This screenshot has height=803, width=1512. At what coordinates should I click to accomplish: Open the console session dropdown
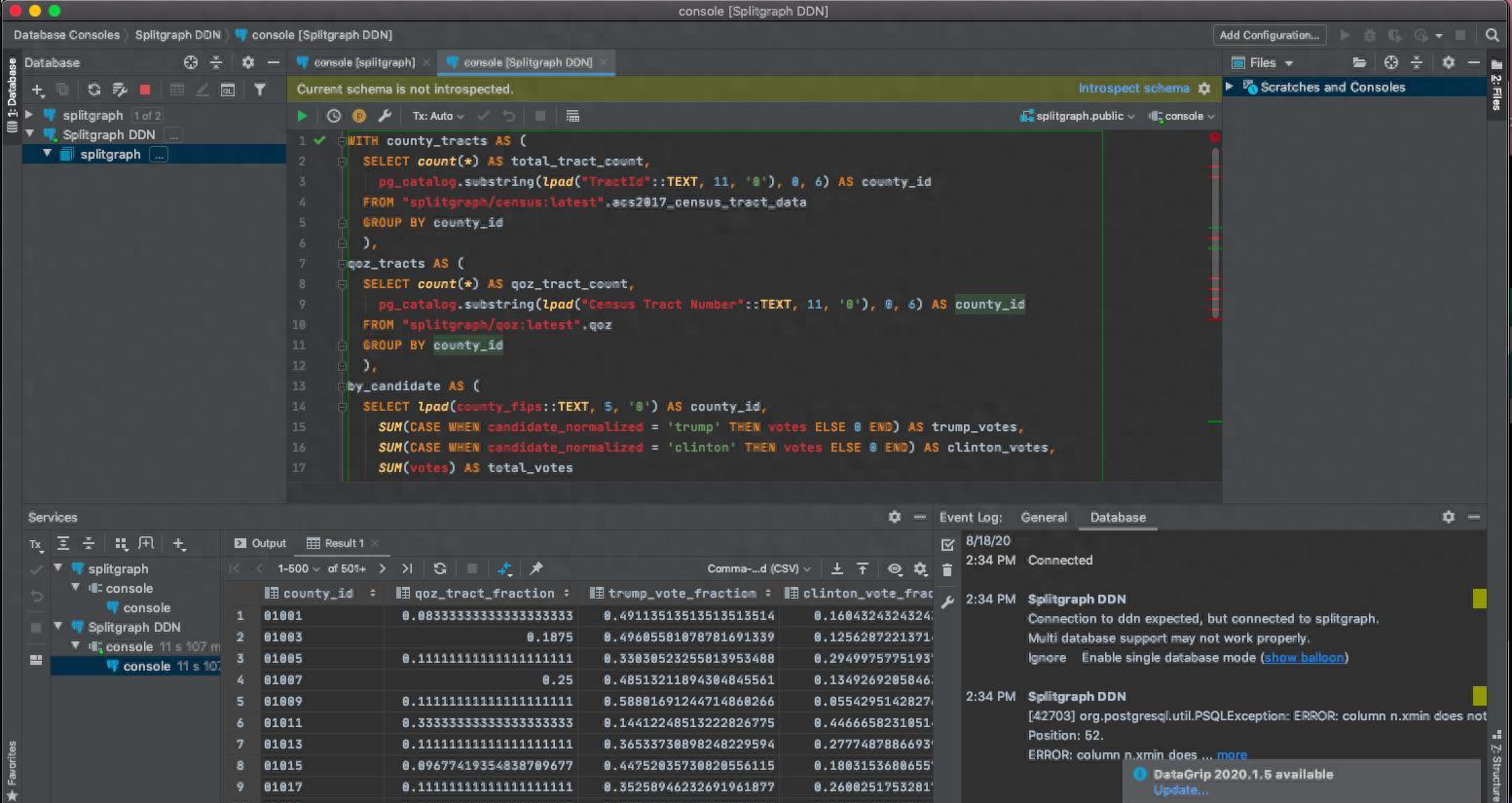coord(1182,116)
